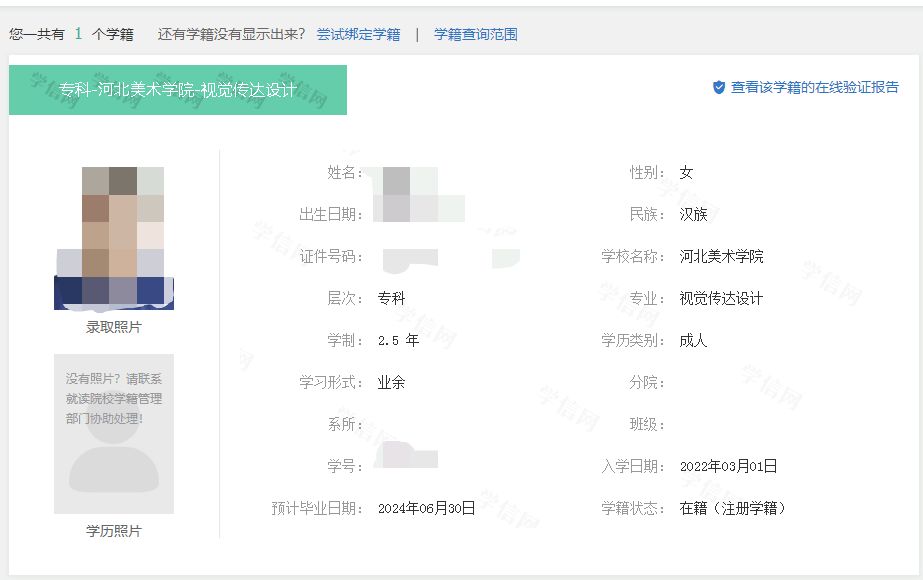Click enrollment date 2022年03月01日
This screenshot has width=923, height=580.
point(728,466)
